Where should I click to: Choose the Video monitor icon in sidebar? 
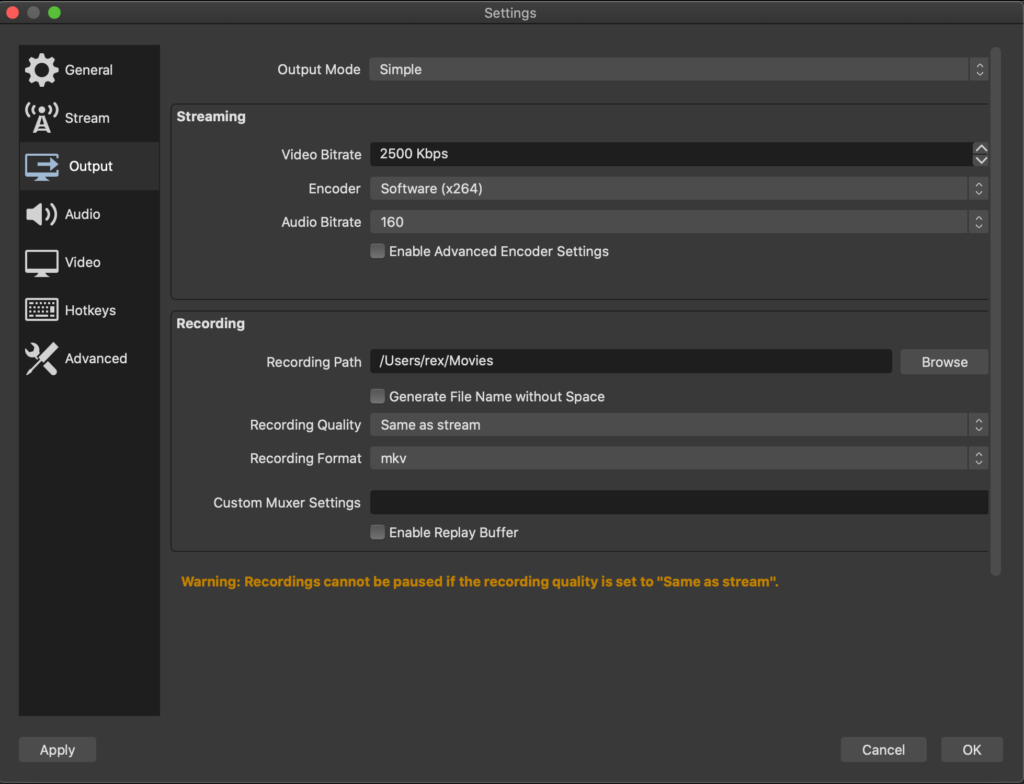pos(41,263)
